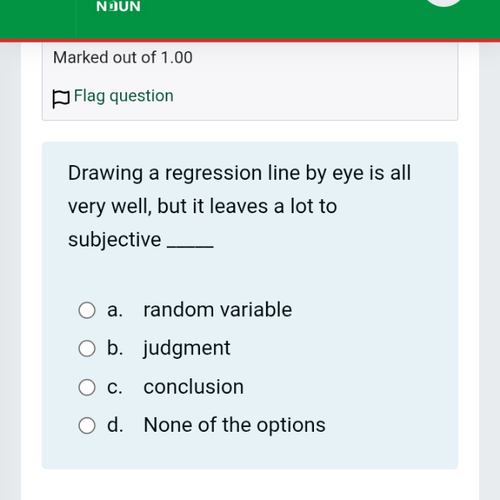500x500 pixels.
Task: Click the flag icon beside Flag question
Action: (x=61, y=99)
